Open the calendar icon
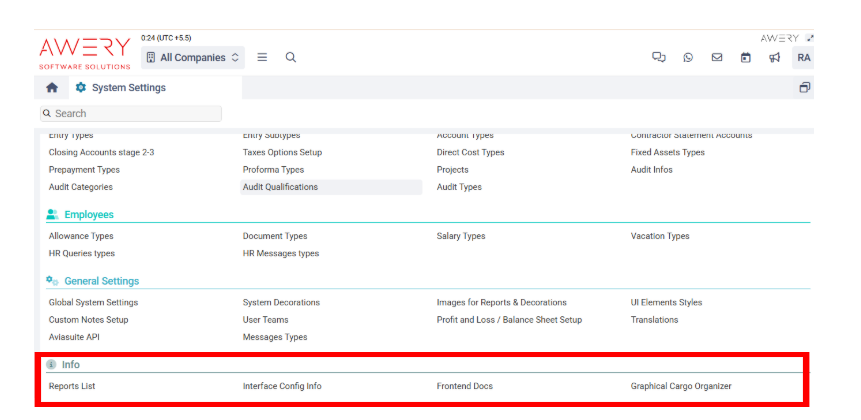The image size is (861, 420). coord(745,58)
